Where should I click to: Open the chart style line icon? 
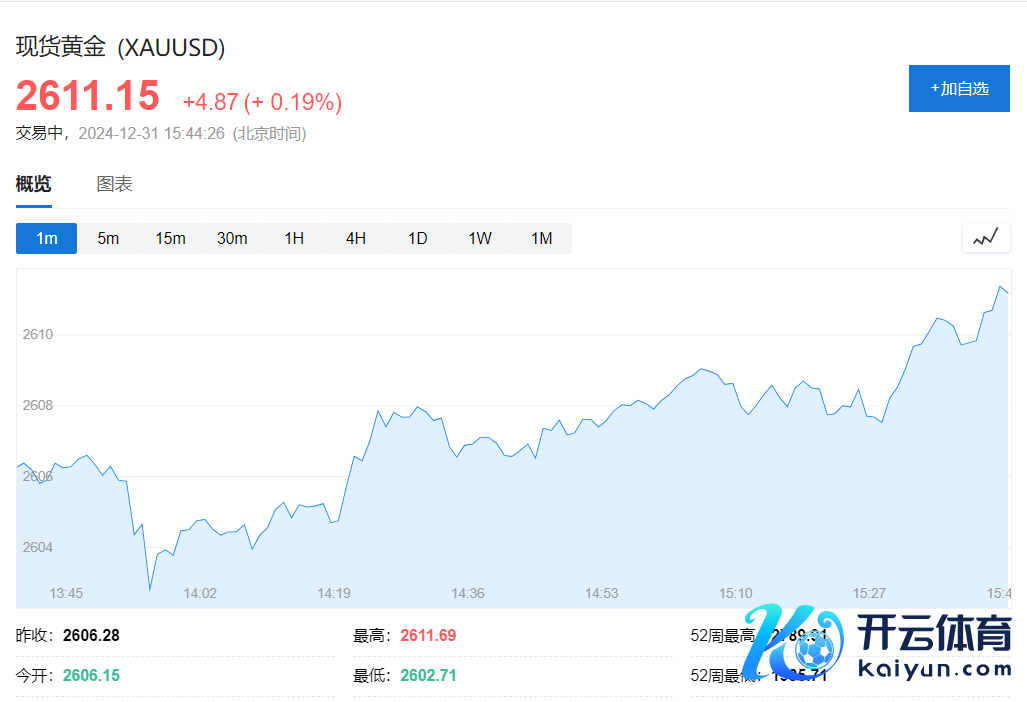[985, 237]
